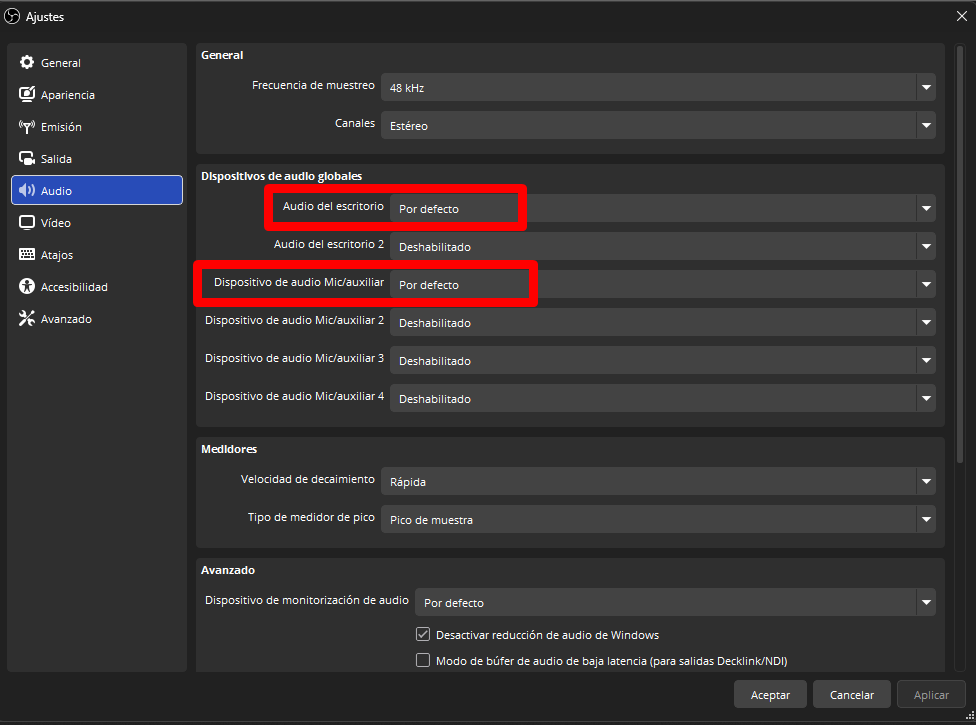Open the Dispositivo de monitorización de audio dropdown
Image resolution: width=976 pixels, height=725 pixels.
[926, 602]
